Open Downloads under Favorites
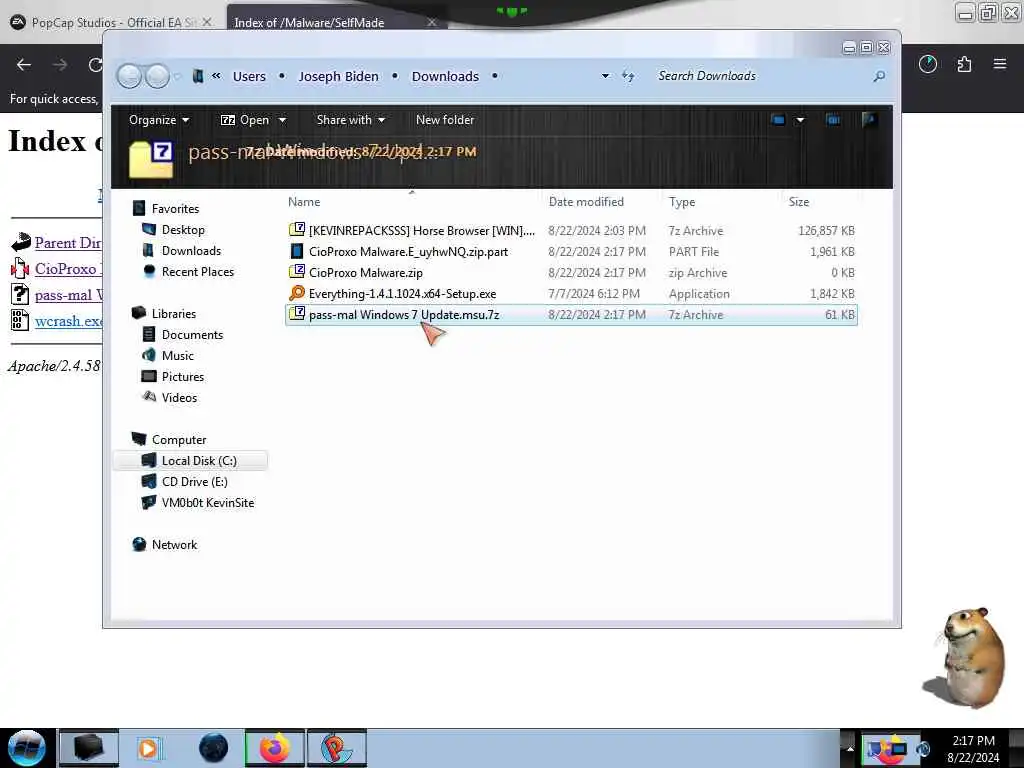The height and width of the screenshot is (768, 1024). pos(191,251)
